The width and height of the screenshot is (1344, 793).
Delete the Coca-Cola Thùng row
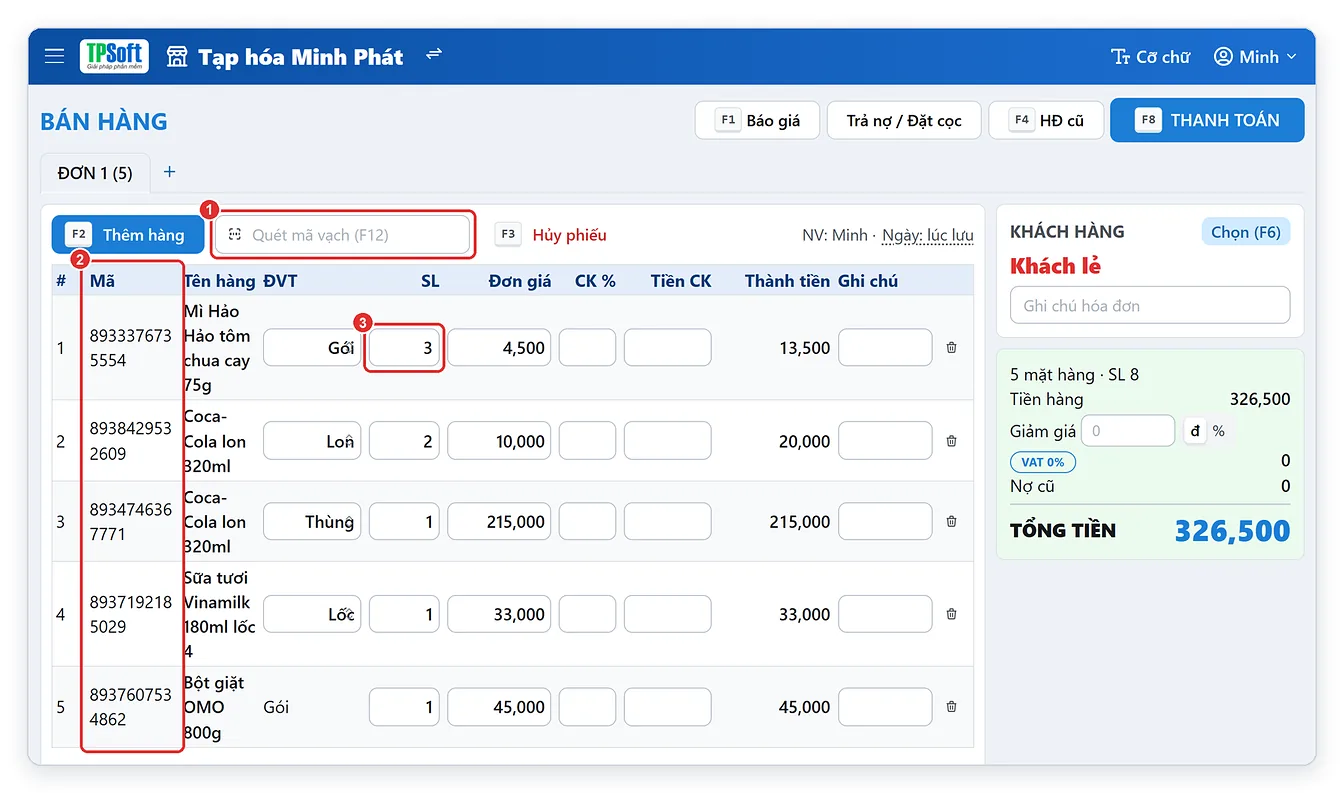951,521
